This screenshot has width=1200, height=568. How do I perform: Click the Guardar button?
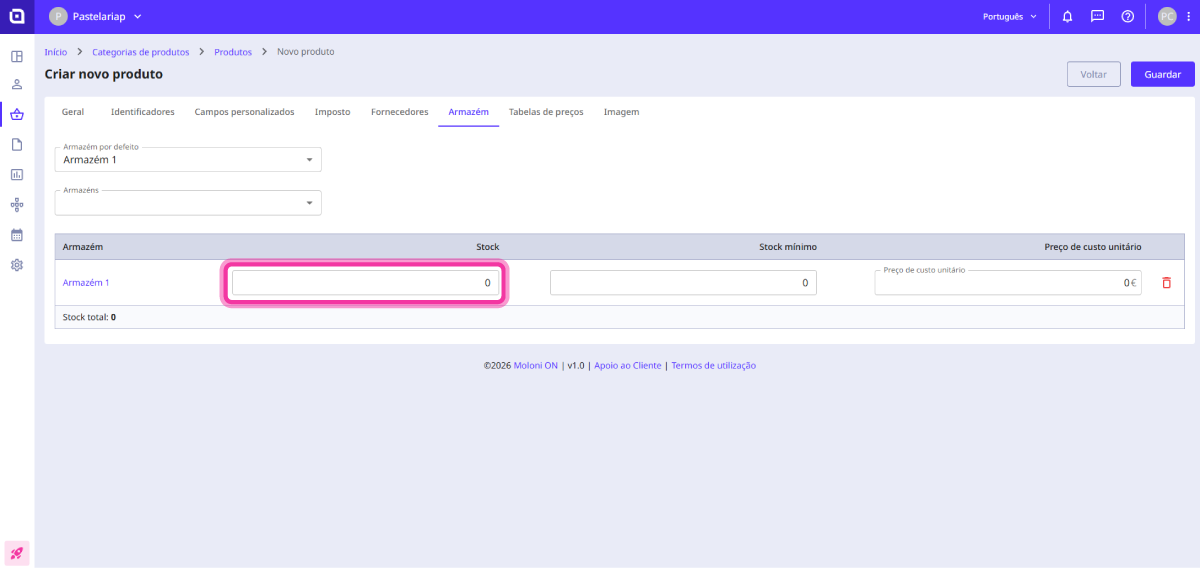point(1162,75)
